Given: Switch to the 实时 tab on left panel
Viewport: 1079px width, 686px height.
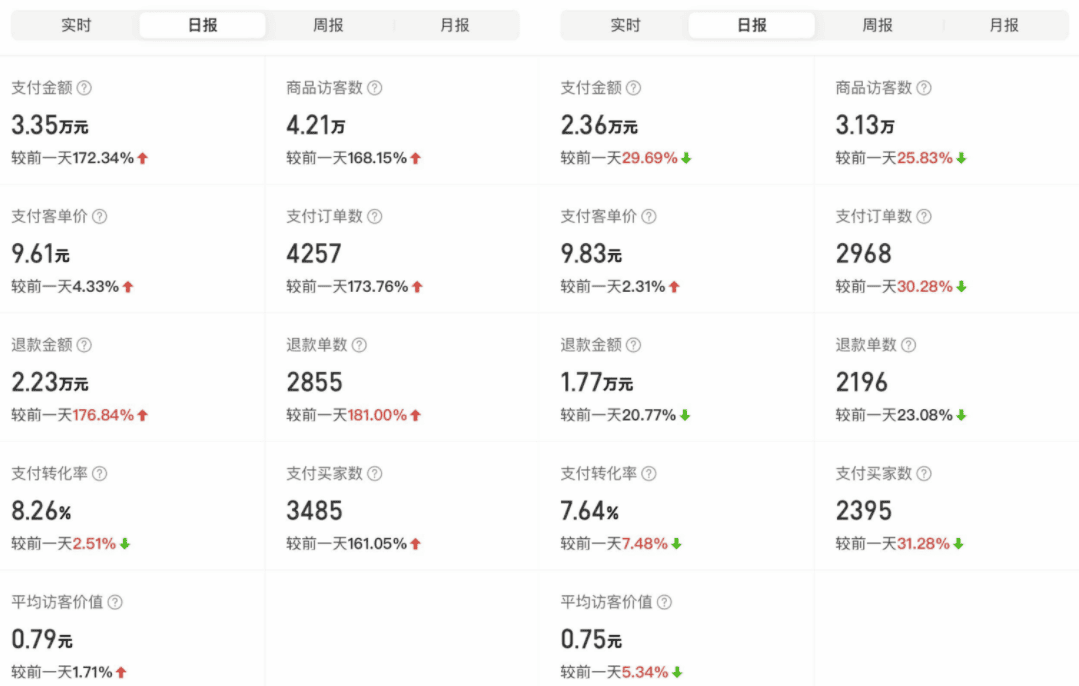Looking at the screenshot, I should click(x=78, y=24).
